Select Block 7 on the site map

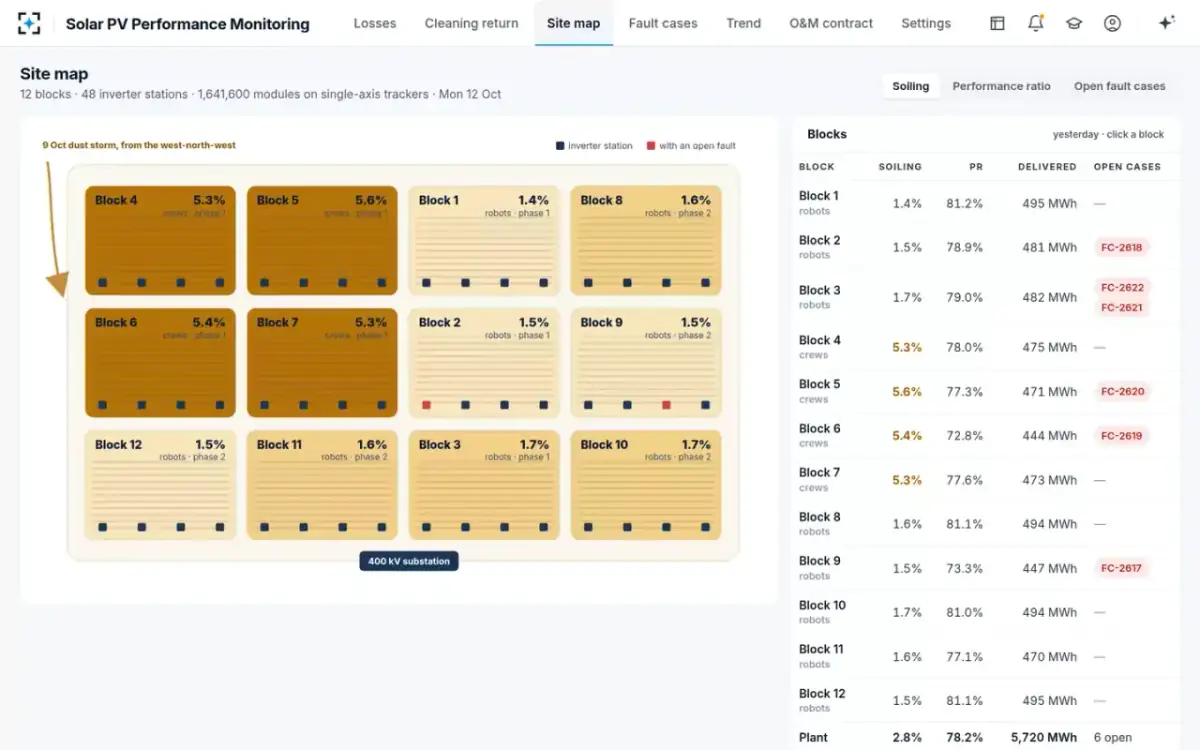[x=322, y=362]
